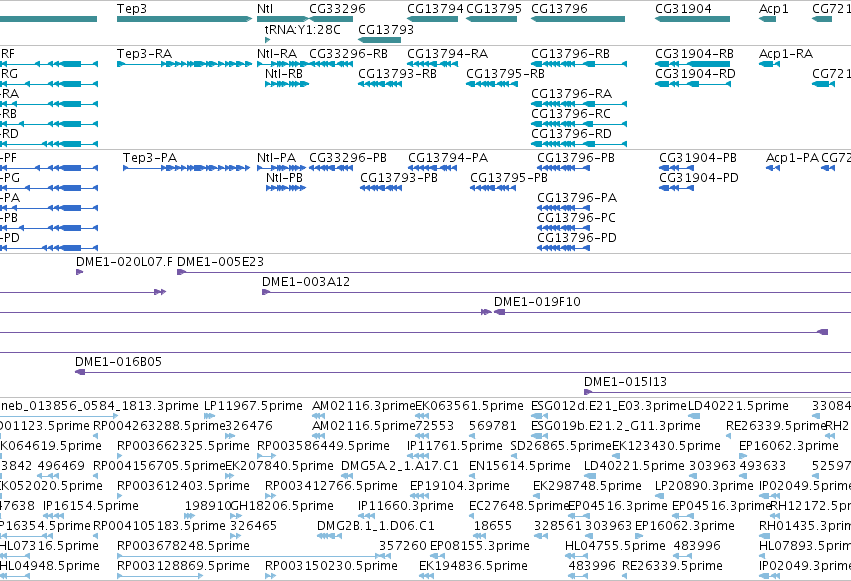The height and width of the screenshot is (581, 851).
Task: Select the CG13796-RB transcript label
Action: (x=570, y=54)
